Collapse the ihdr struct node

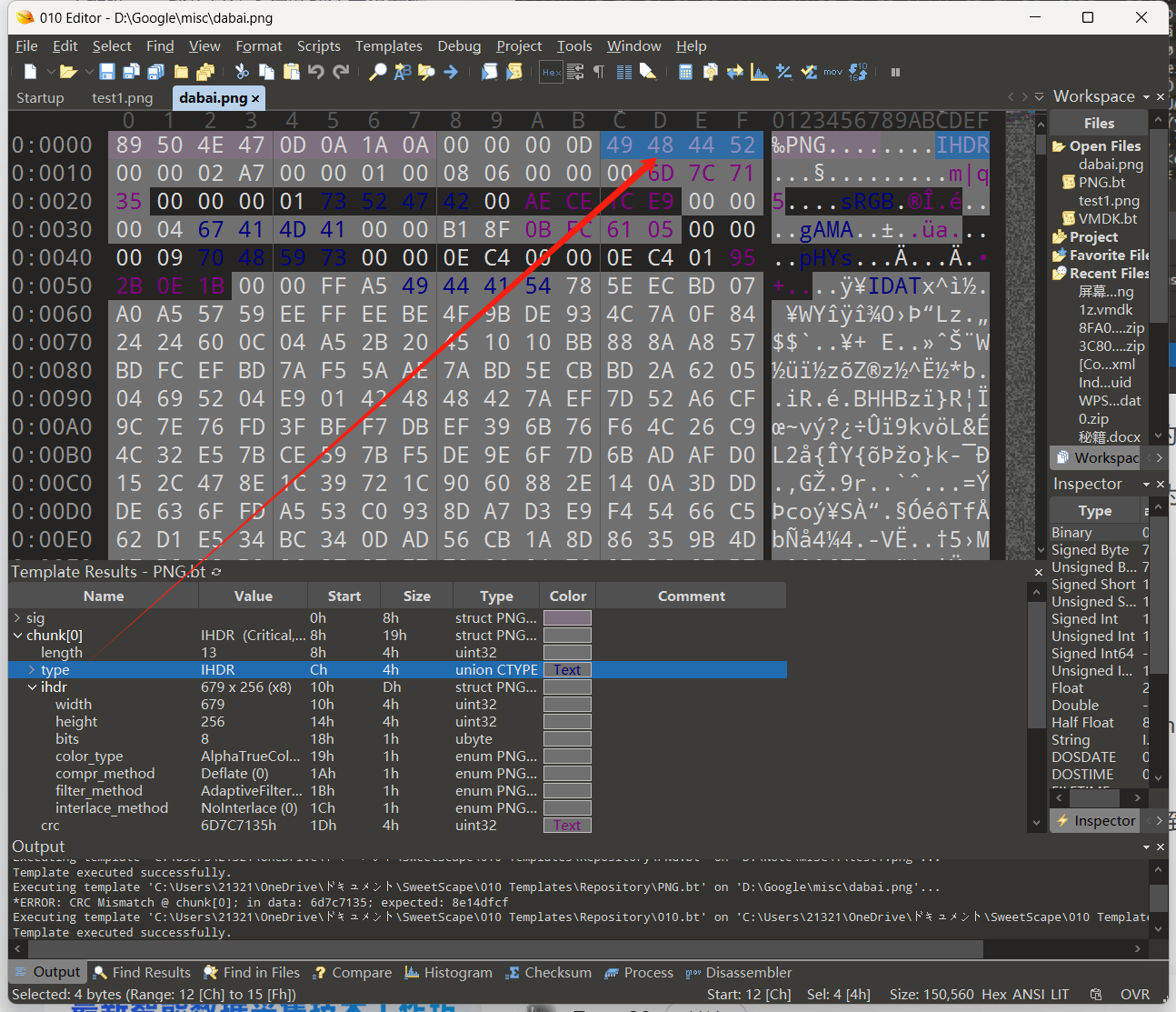[32, 687]
